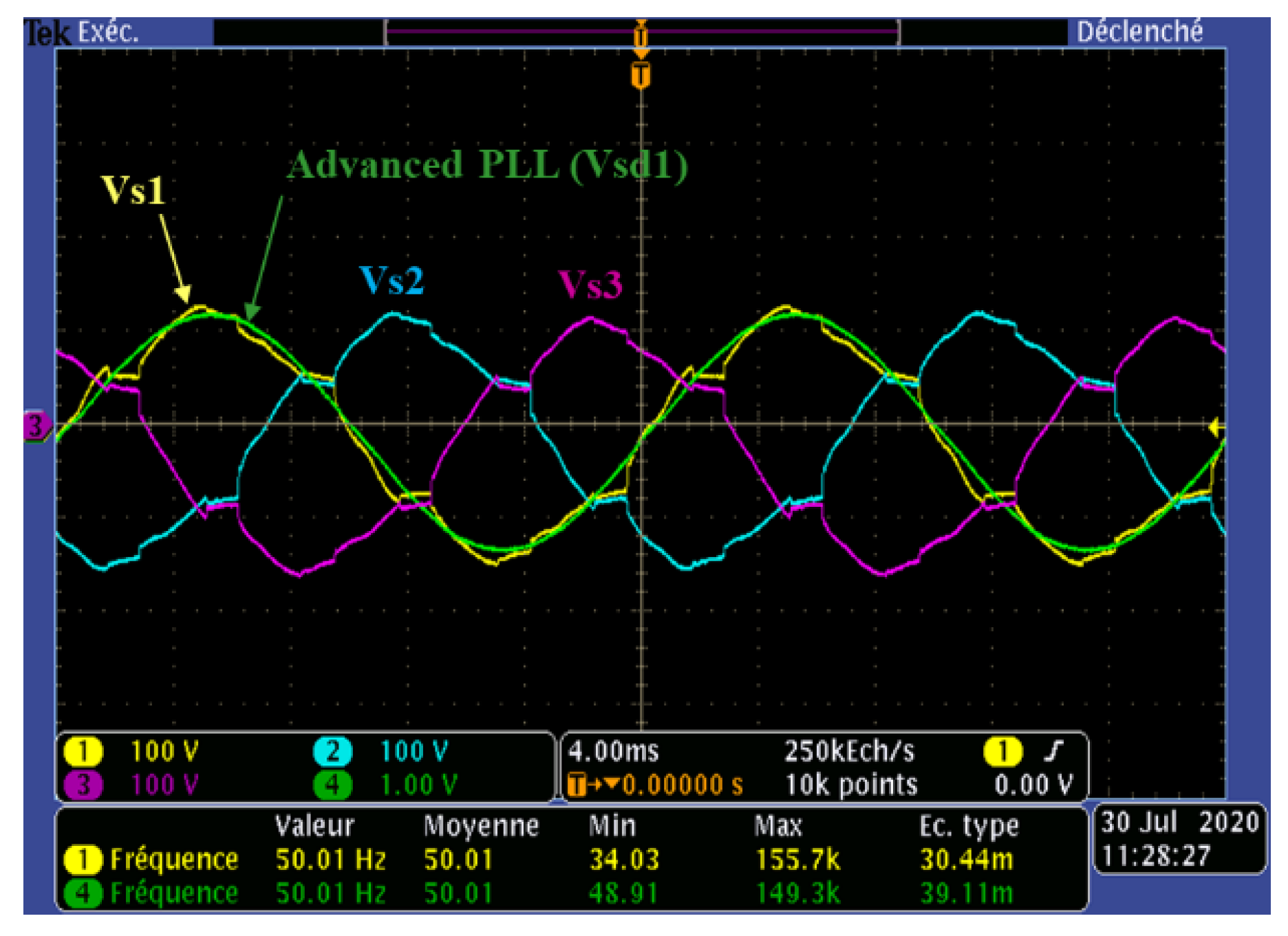Click standard deviation value 30.44m
The image size is (1288, 936).
[x=967, y=860]
